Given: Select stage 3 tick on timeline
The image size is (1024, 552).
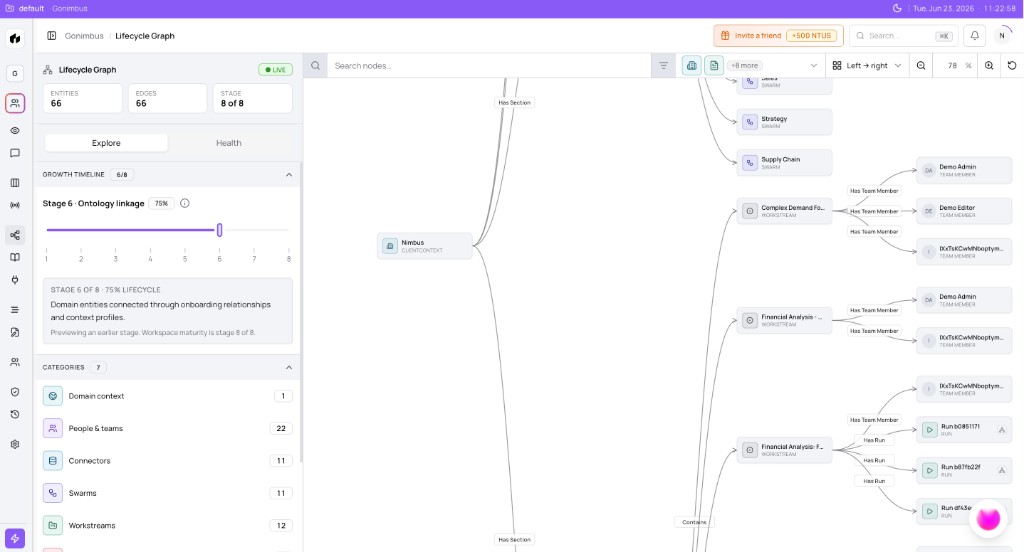Looking at the screenshot, I should pyautogui.click(x=116, y=255).
